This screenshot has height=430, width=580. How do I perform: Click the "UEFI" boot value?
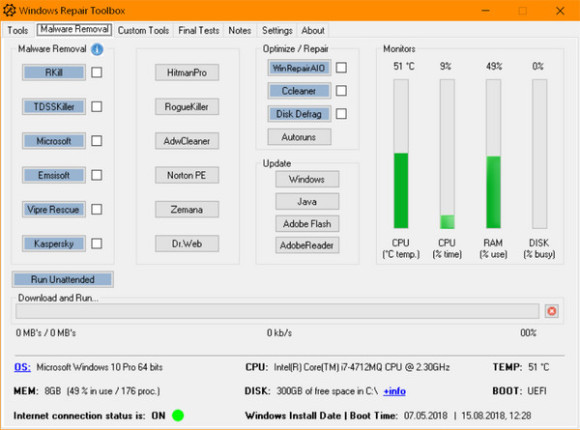(537, 391)
